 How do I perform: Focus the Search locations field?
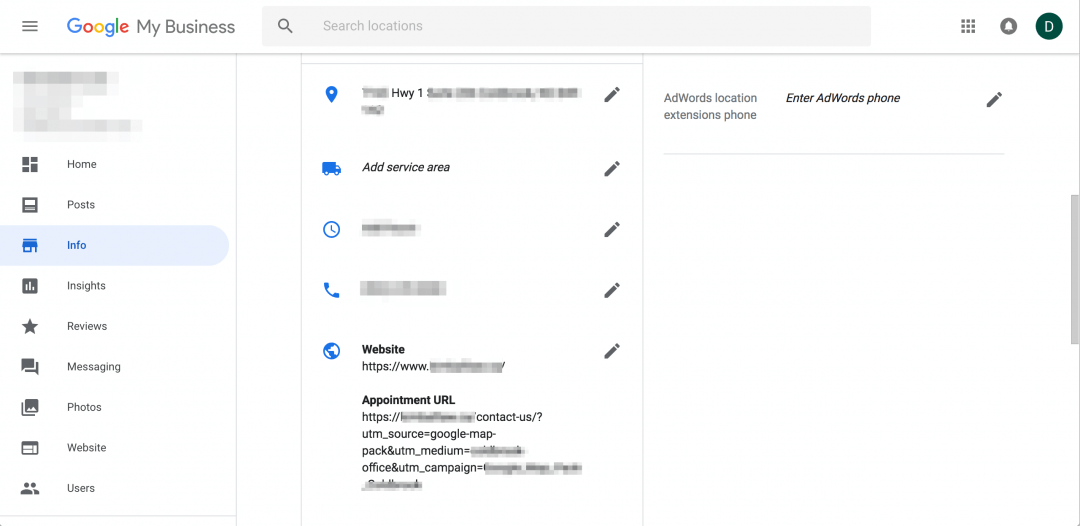click(566, 26)
